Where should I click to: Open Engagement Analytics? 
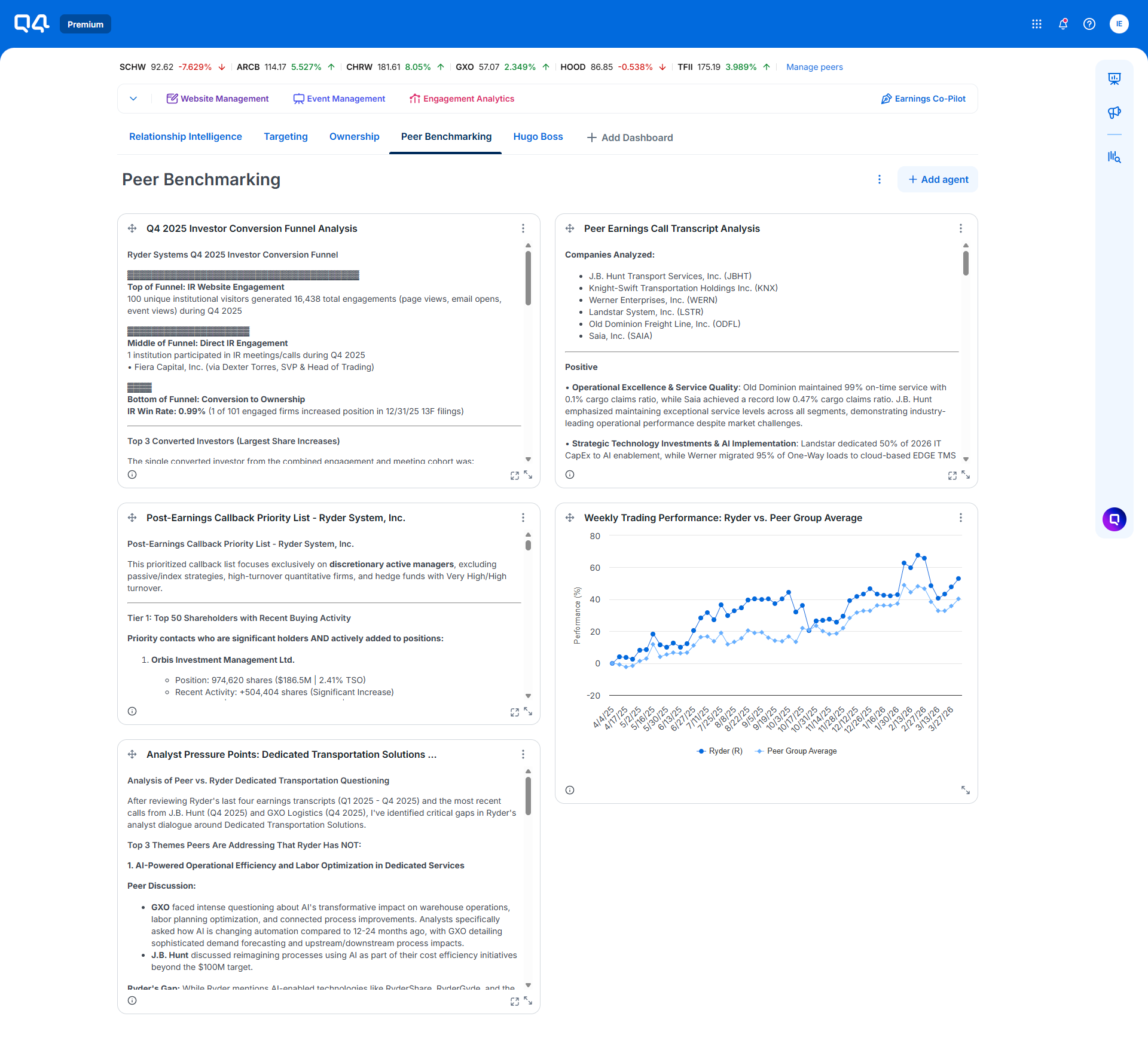click(x=462, y=99)
